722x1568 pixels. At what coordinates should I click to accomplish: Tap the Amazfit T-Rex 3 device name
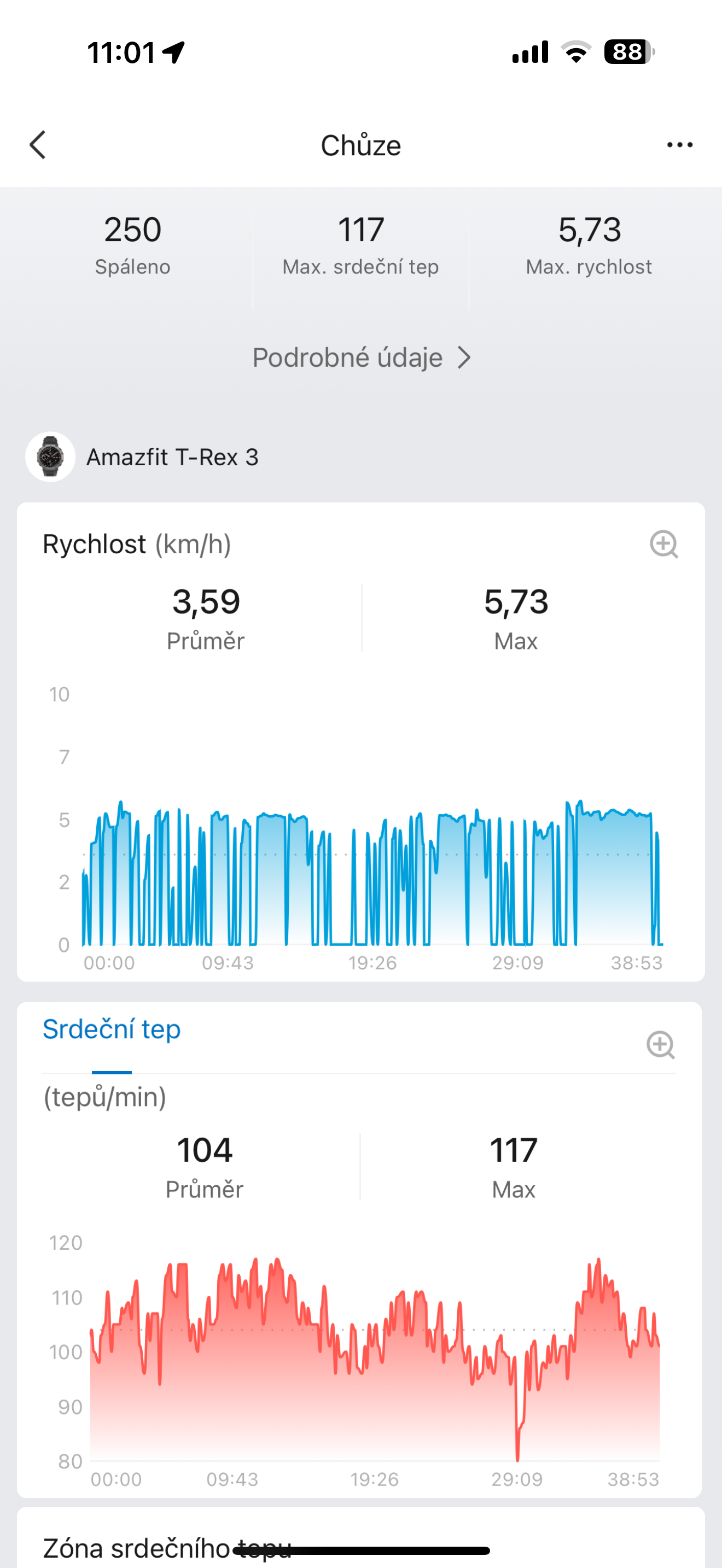coord(172,457)
